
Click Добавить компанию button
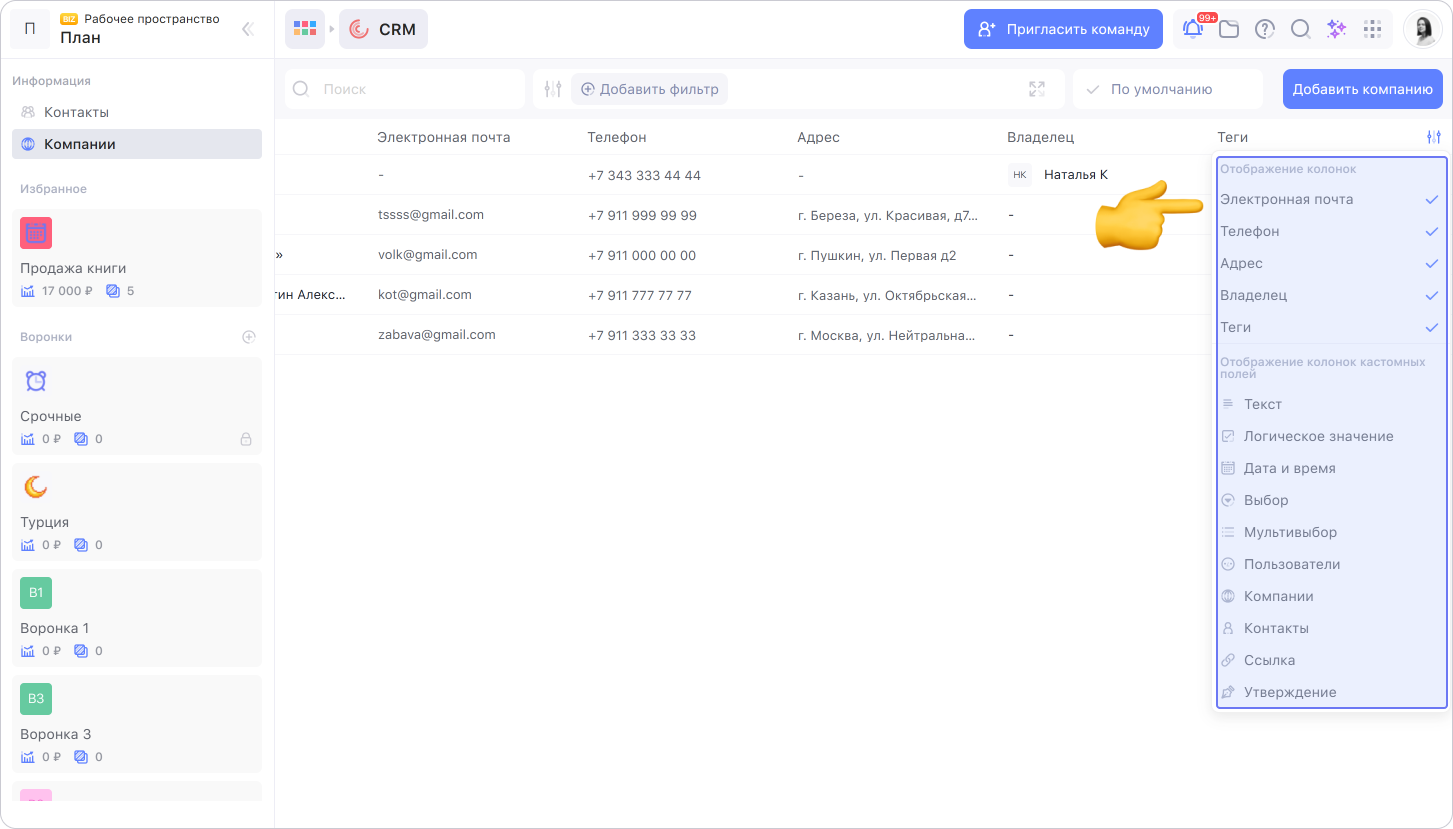[x=1362, y=89]
